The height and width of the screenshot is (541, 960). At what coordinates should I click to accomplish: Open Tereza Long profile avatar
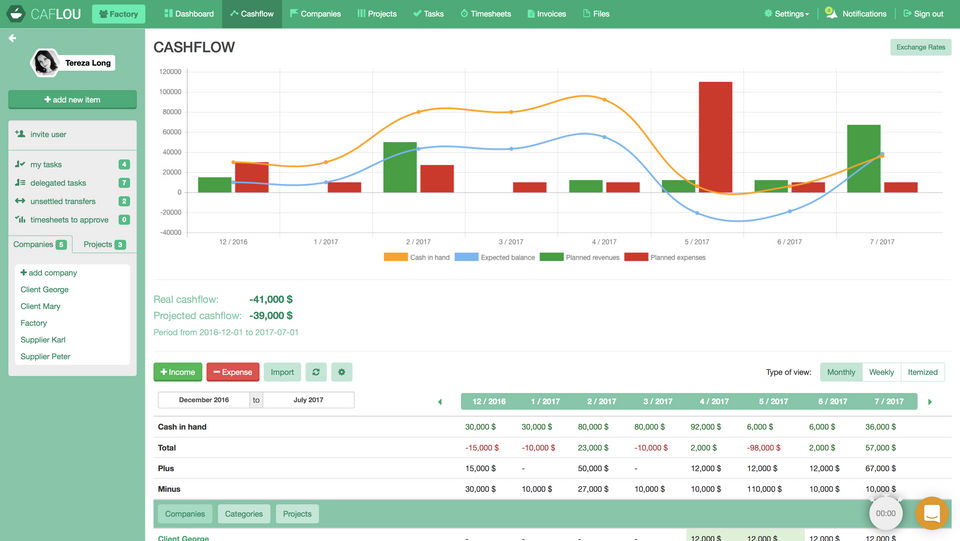point(45,62)
